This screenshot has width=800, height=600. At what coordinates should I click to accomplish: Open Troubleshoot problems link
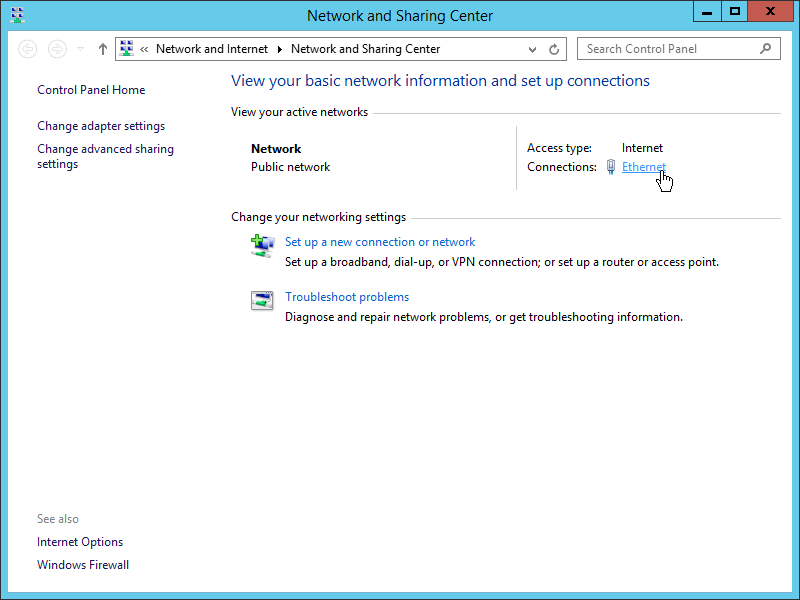coord(347,297)
